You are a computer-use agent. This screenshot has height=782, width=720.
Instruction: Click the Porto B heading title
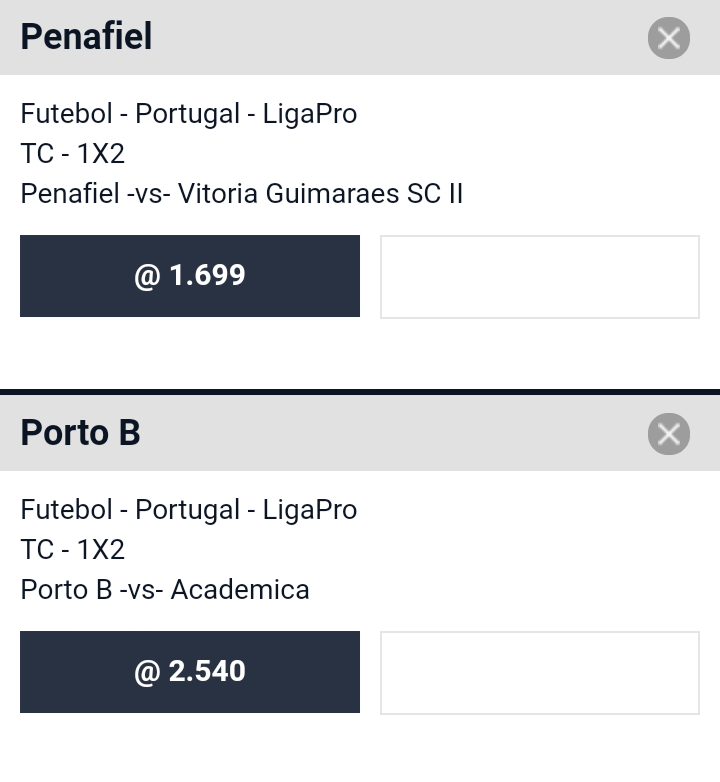(80, 432)
